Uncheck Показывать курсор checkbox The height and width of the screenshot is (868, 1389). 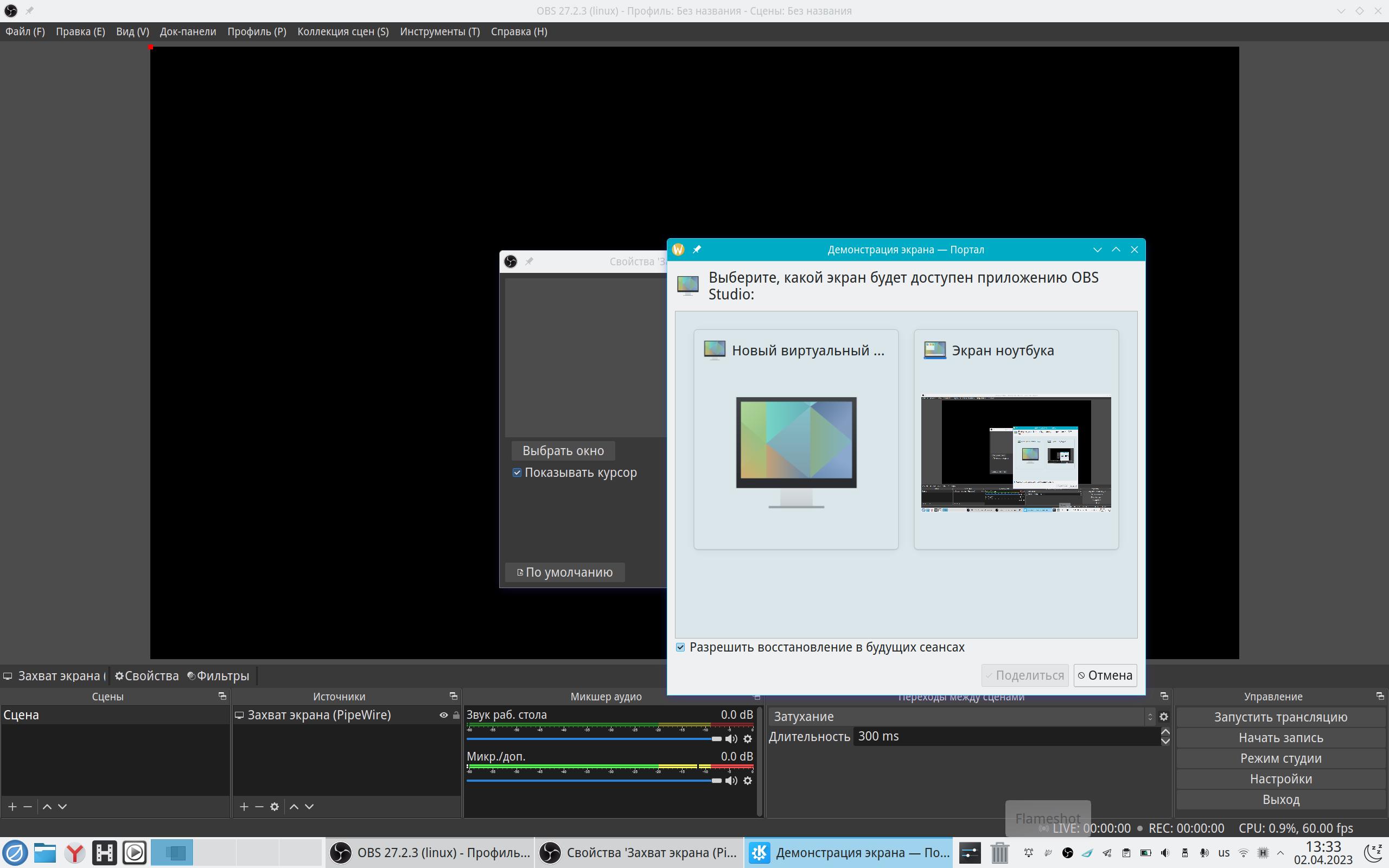point(517,473)
